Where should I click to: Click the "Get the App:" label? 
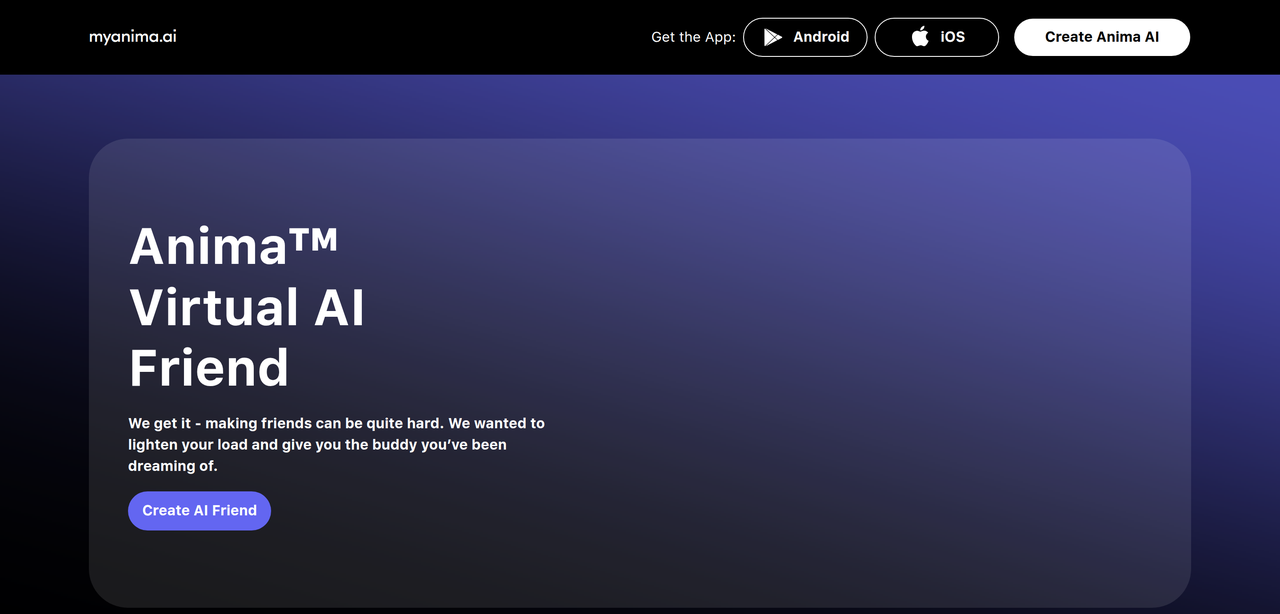click(x=693, y=37)
